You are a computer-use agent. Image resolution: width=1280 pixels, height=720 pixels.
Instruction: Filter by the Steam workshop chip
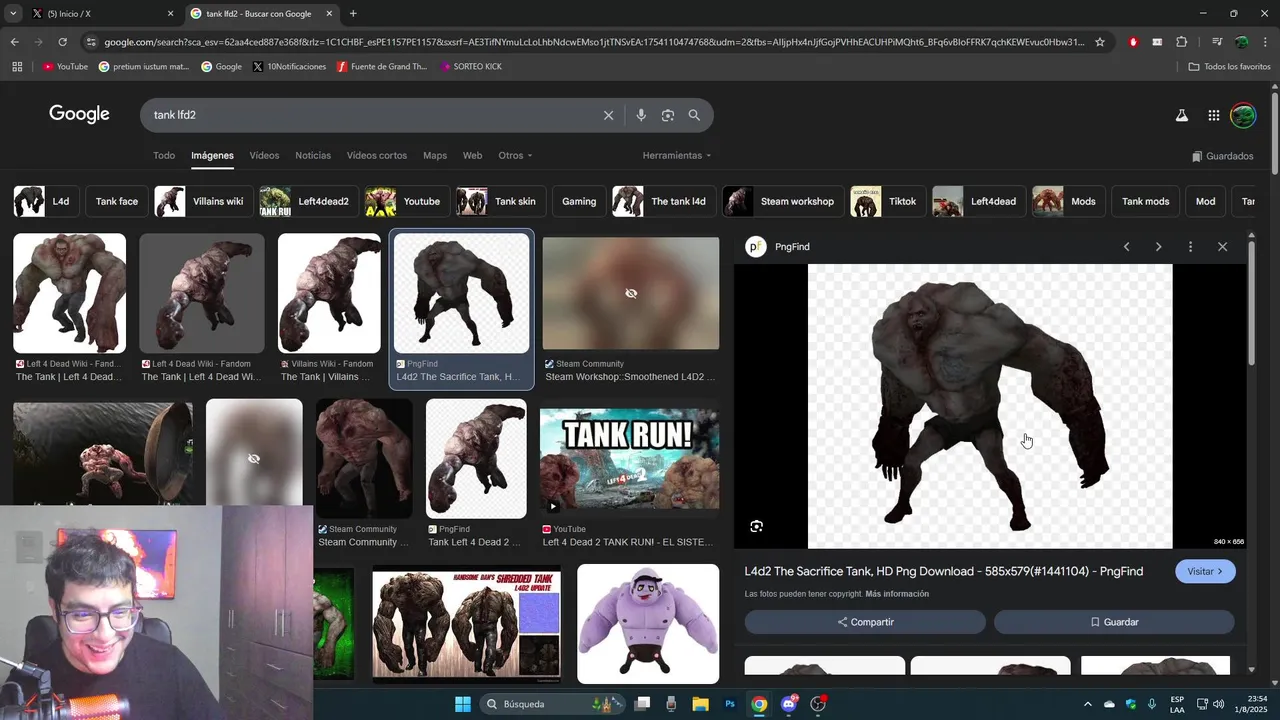click(x=783, y=201)
